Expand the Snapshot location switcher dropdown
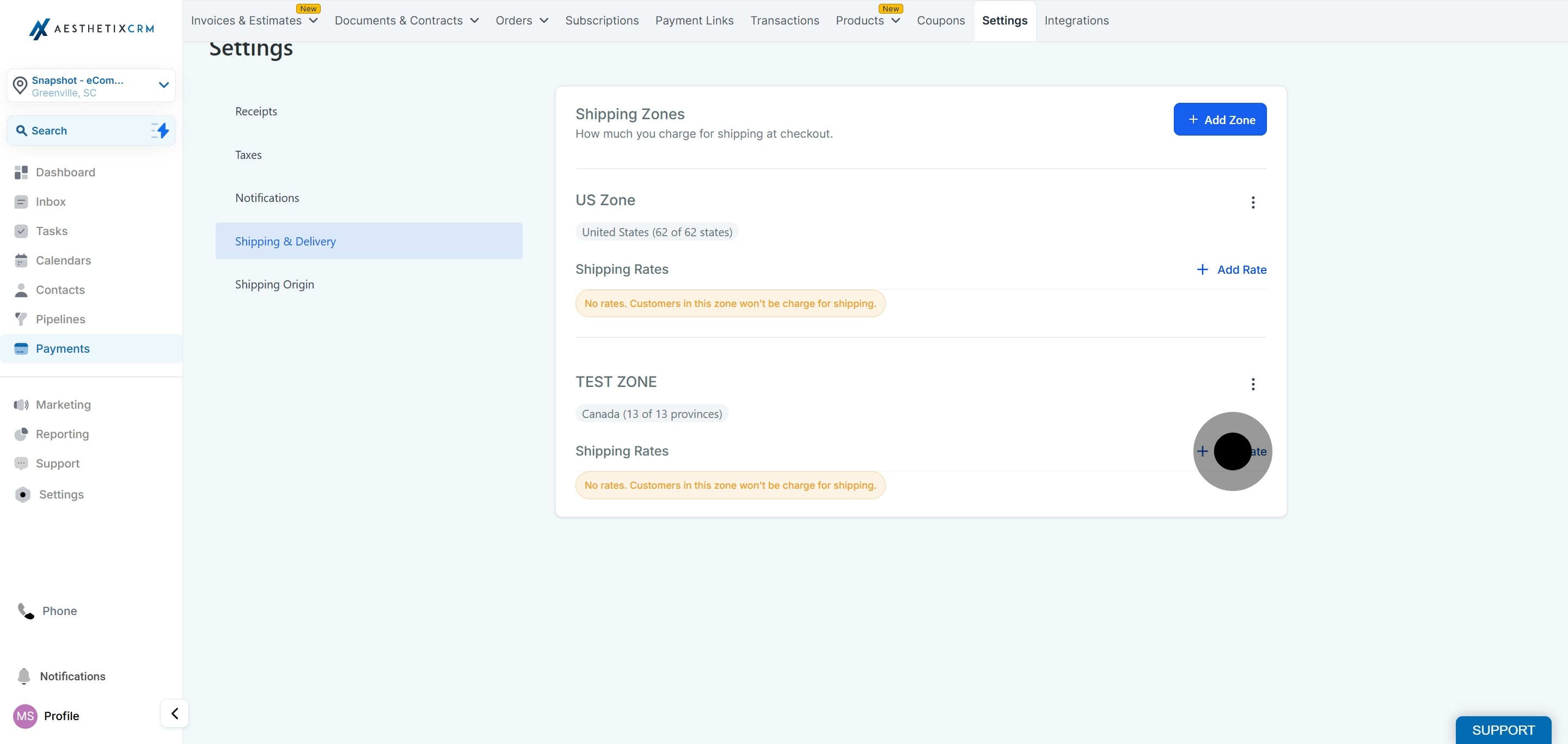The height and width of the screenshot is (744, 1568). [163, 85]
